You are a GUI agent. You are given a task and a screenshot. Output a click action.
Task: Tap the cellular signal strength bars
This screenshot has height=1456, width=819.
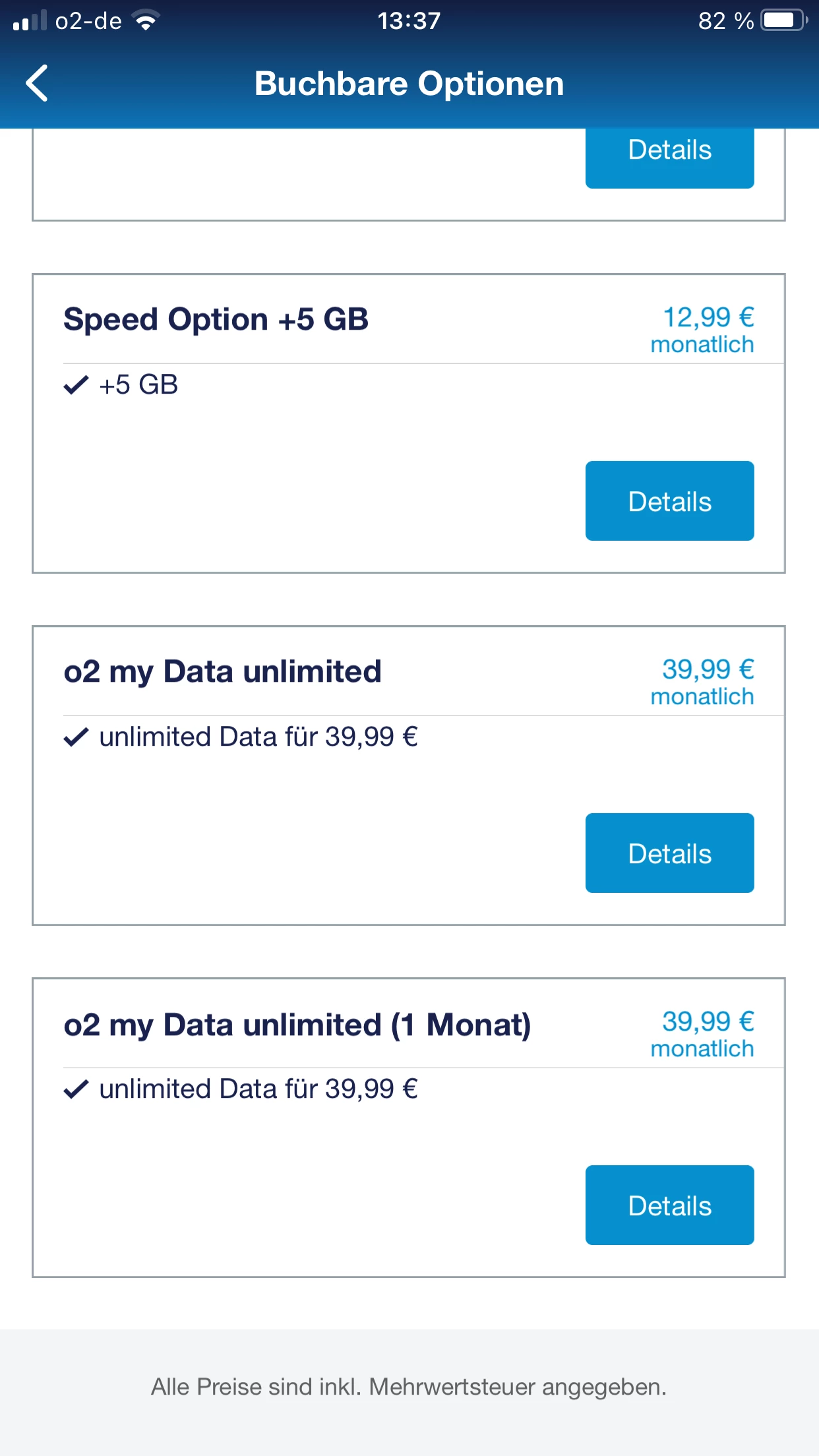pyautogui.click(x=30, y=21)
